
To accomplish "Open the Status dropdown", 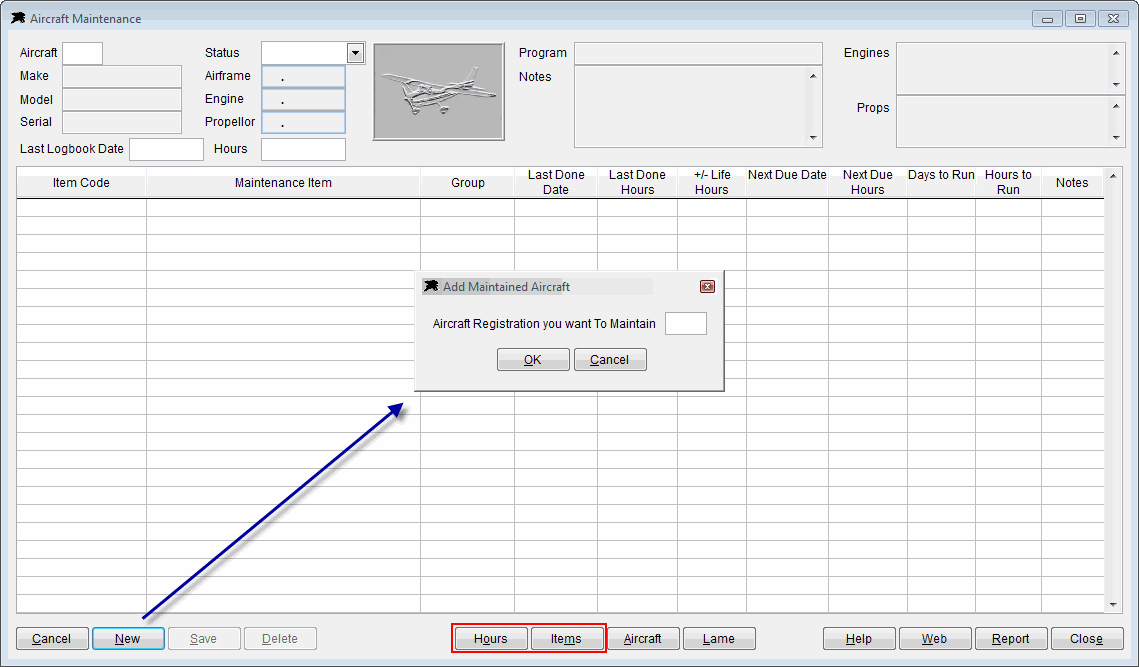I will [x=355, y=53].
